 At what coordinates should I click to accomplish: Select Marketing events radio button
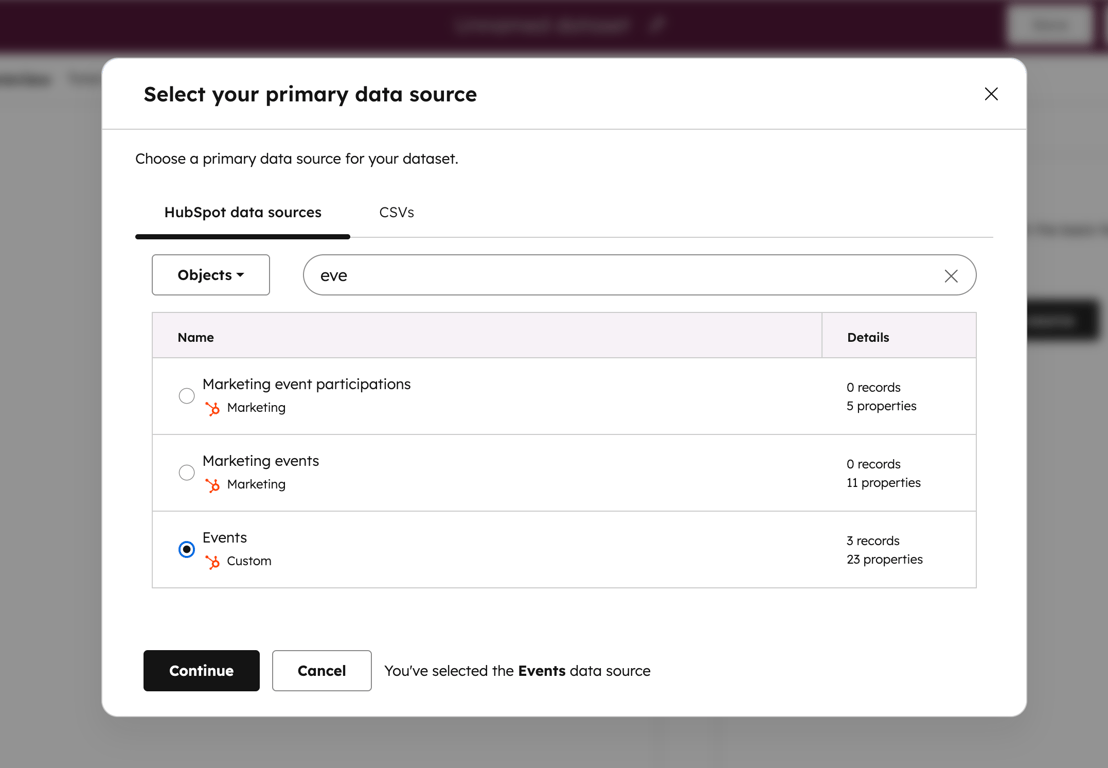click(x=187, y=473)
